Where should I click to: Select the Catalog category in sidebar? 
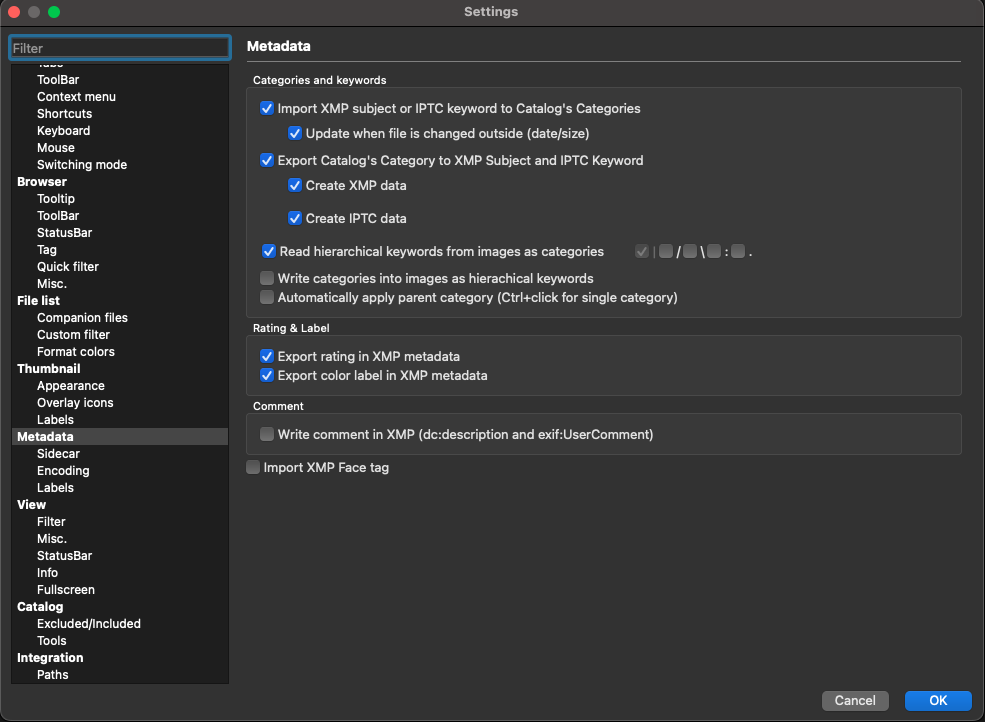40,607
